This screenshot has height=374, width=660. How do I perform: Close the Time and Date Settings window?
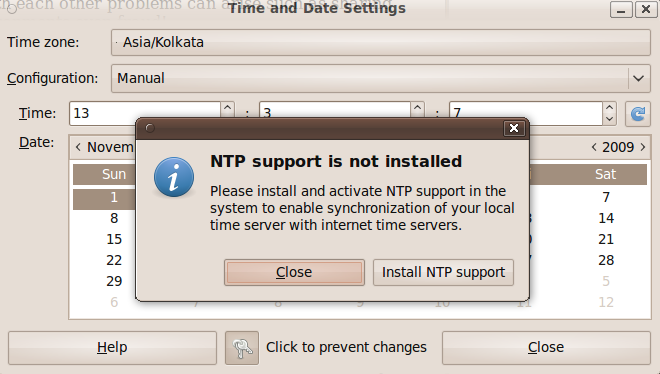546,348
